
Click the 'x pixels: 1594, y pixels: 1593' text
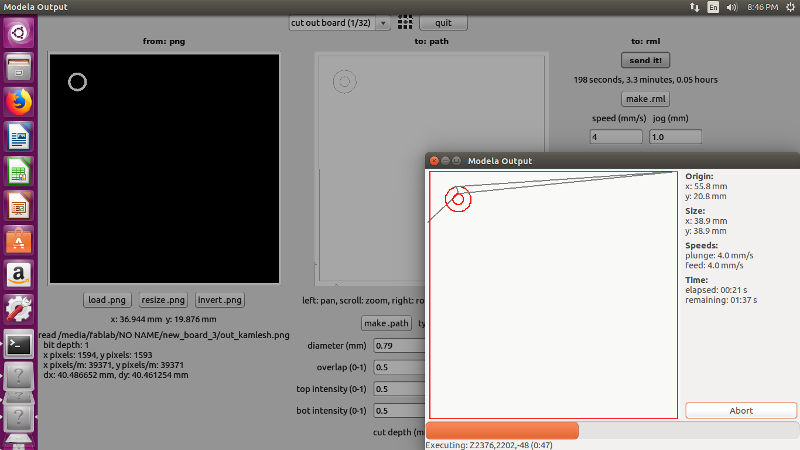point(97,355)
